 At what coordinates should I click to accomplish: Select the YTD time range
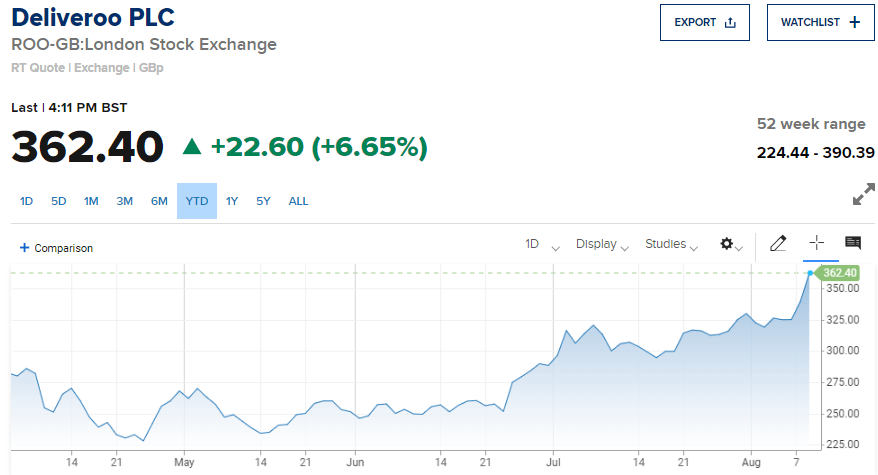[197, 201]
